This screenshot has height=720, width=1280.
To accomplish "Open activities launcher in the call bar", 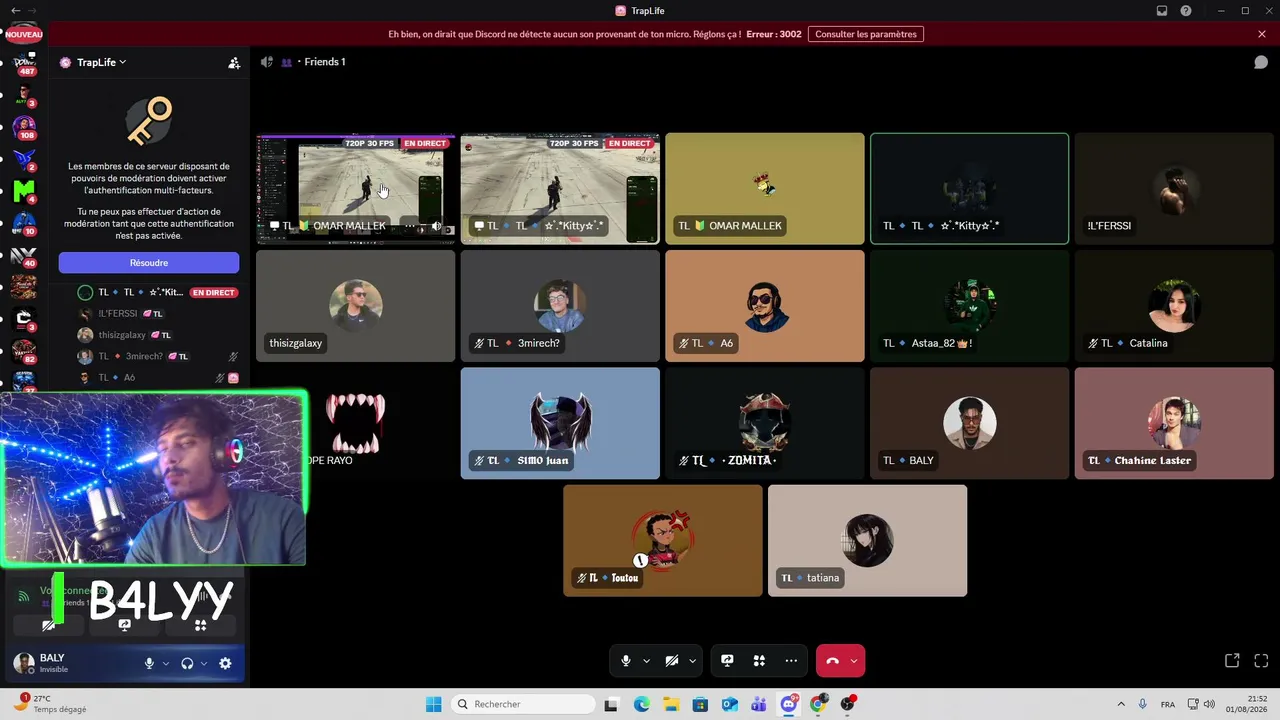I will click(759, 661).
